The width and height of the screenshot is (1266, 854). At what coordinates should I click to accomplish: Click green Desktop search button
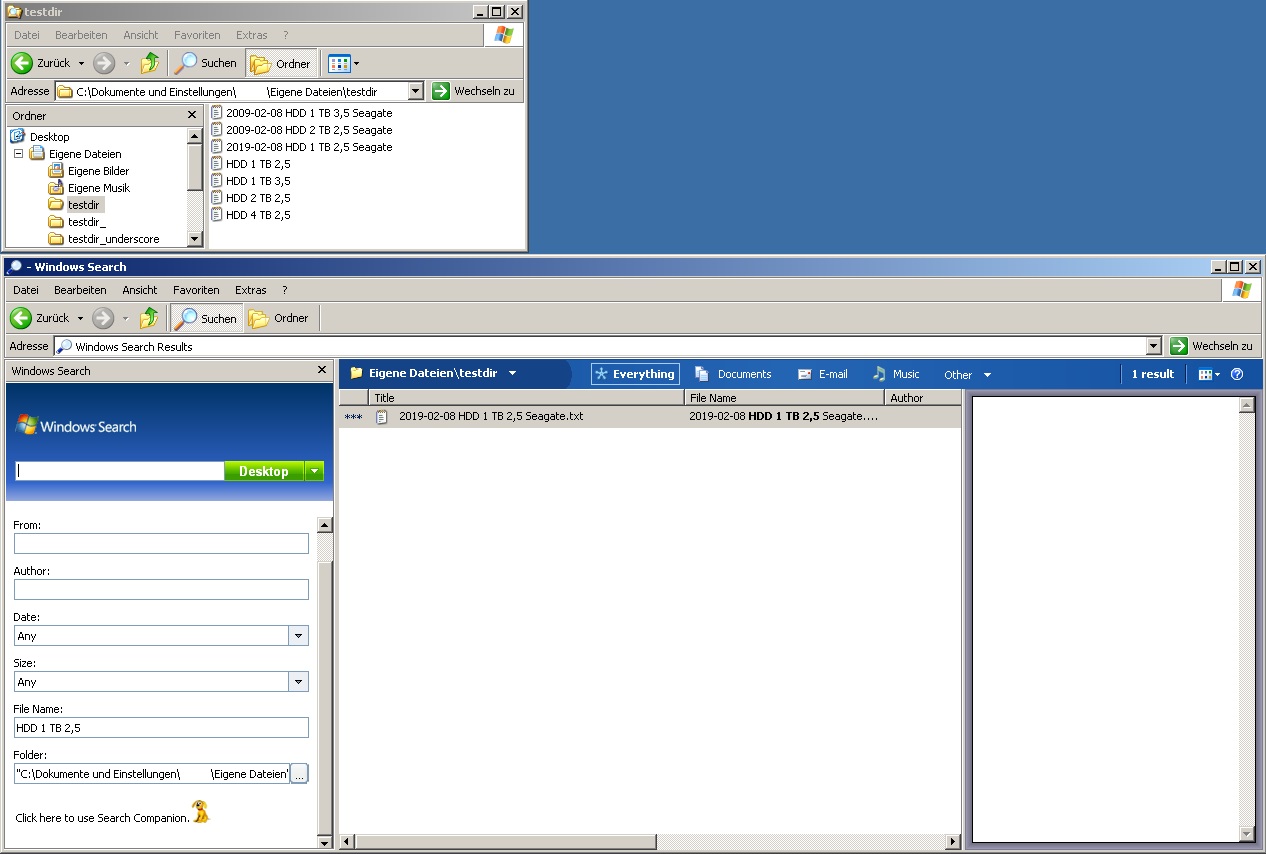(x=264, y=471)
